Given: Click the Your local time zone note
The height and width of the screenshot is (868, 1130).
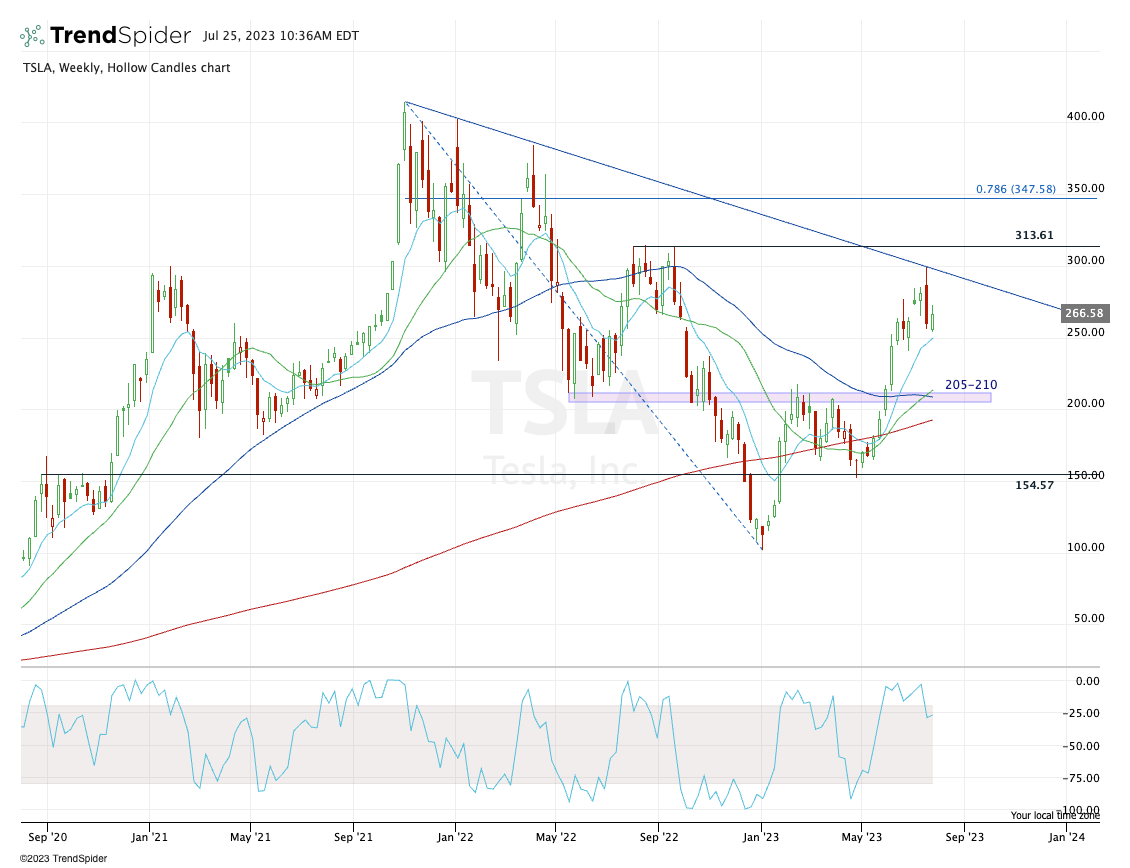Looking at the screenshot, I should 1055,815.
